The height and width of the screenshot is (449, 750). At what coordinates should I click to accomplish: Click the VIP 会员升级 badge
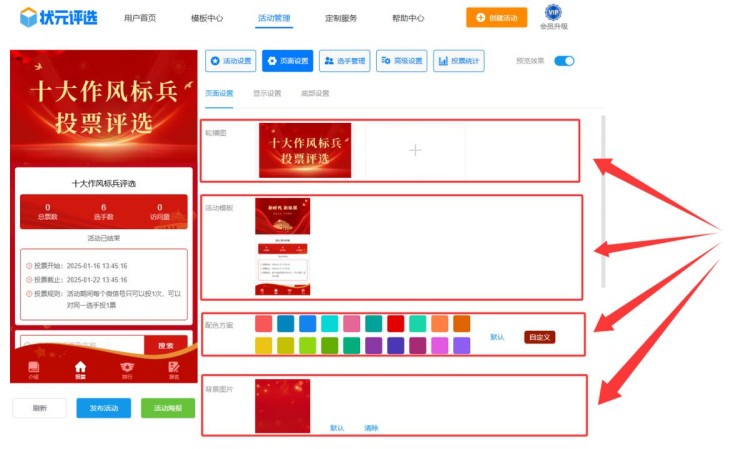point(552,17)
